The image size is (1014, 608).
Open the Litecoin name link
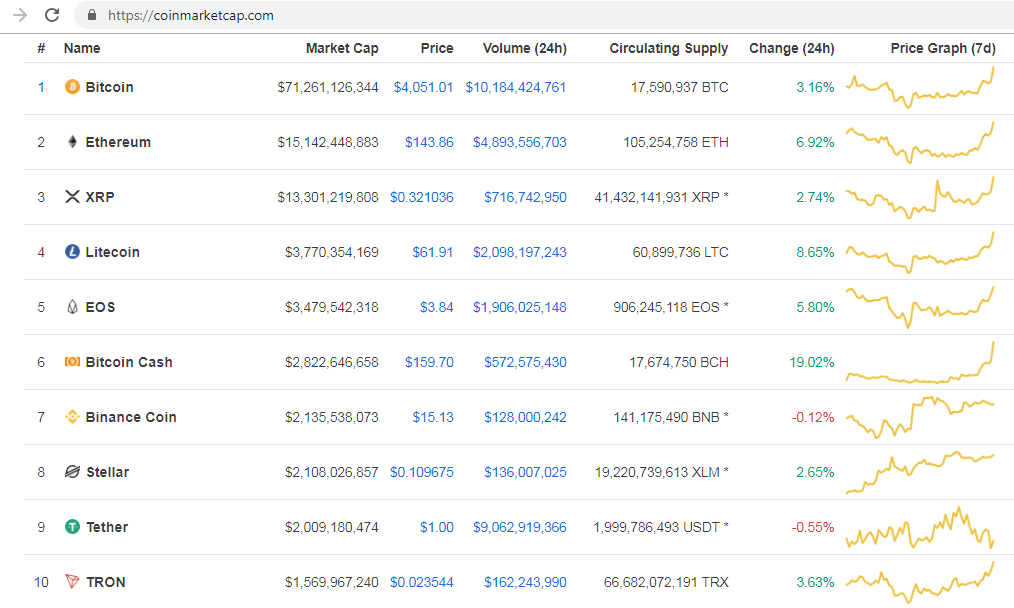click(x=113, y=252)
